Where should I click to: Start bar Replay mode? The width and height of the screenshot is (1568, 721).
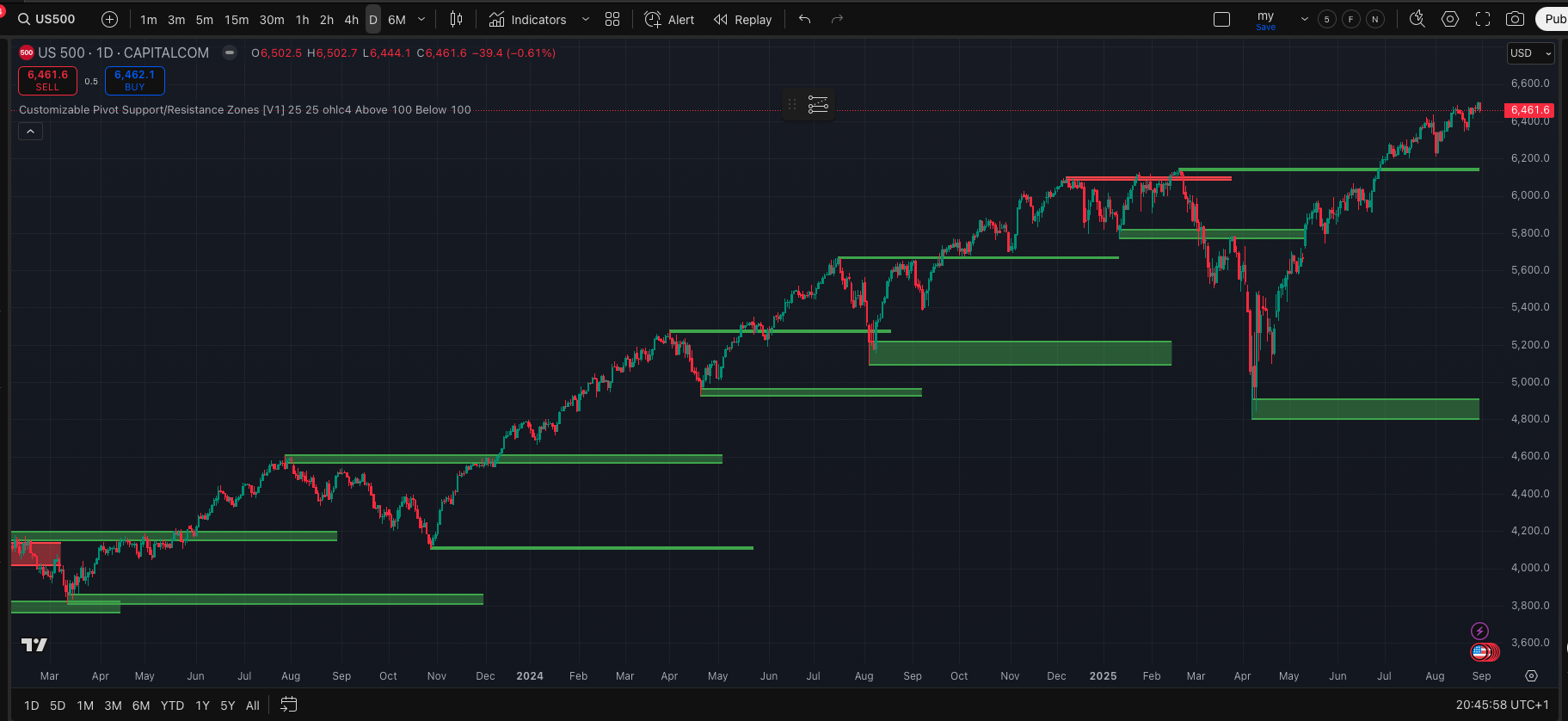coord(743,19)
